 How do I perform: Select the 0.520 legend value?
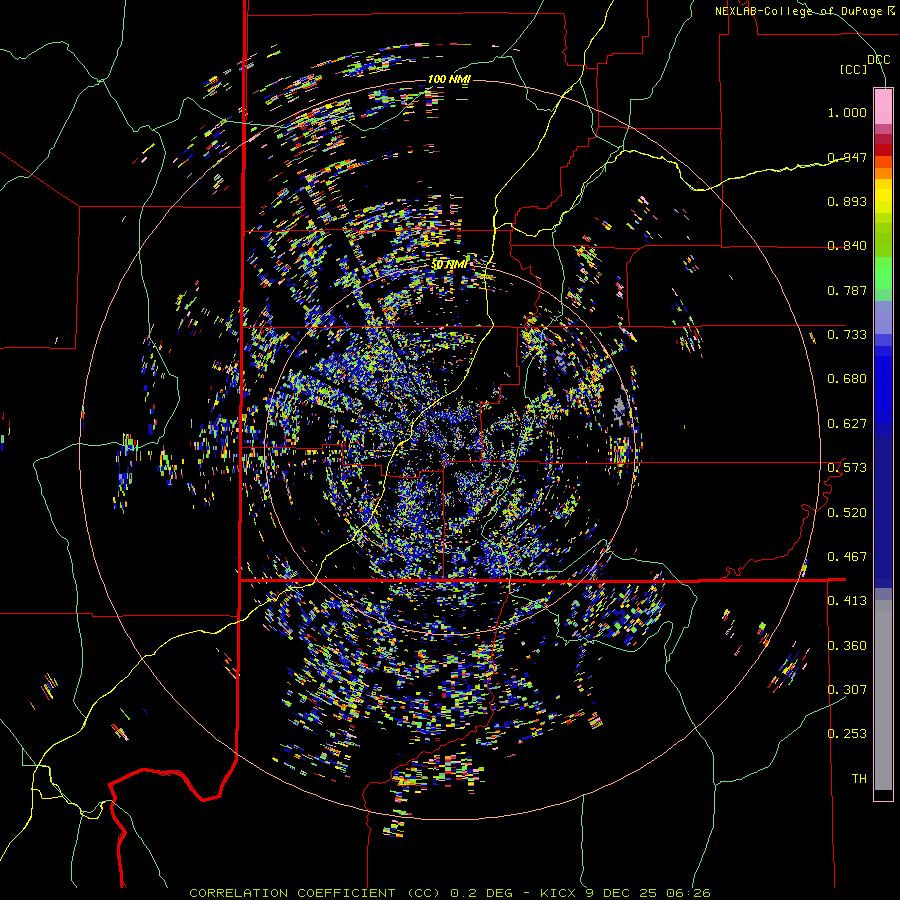(x=847, y=513)
